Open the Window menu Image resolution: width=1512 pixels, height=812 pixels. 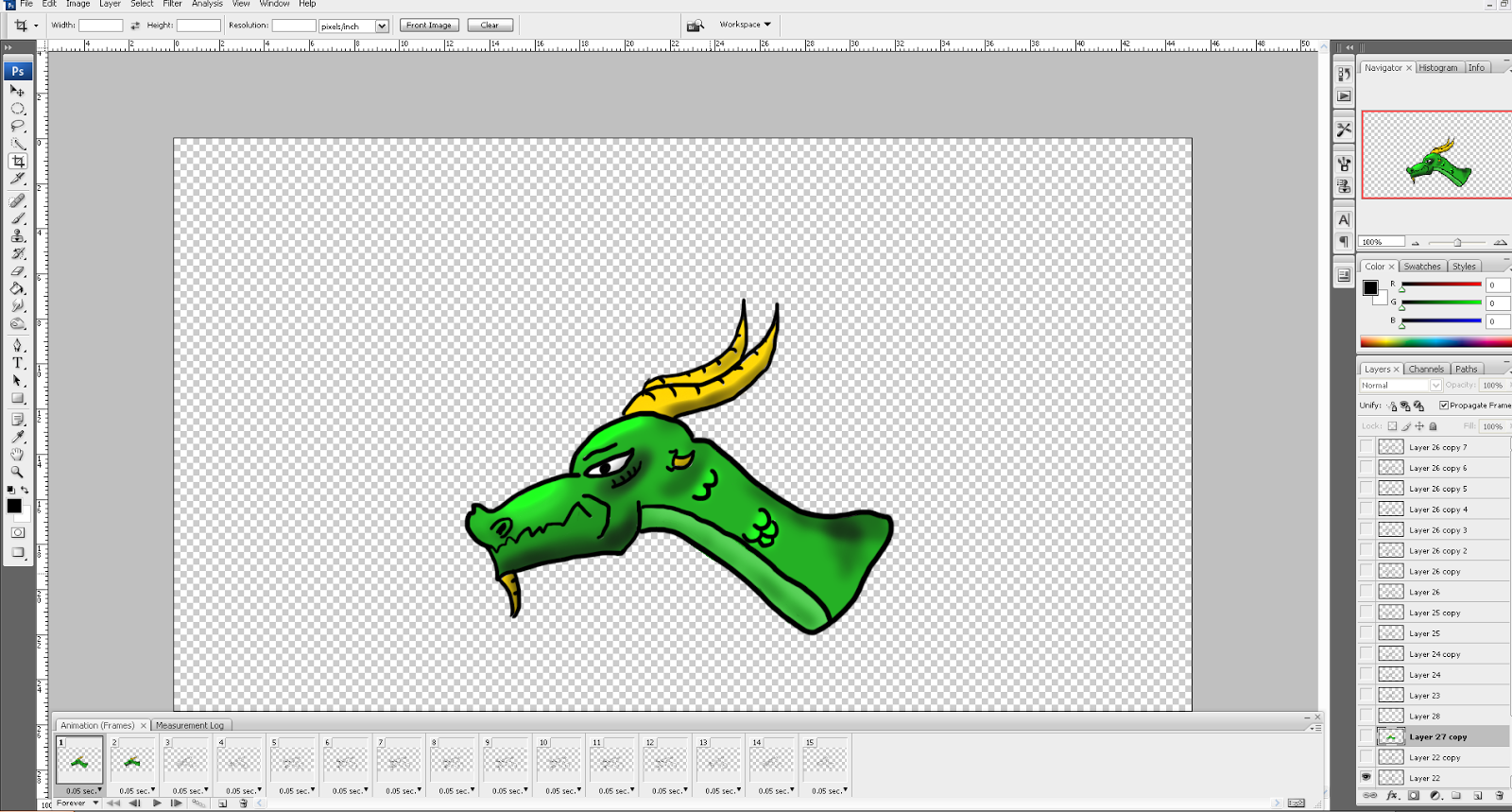click(x=274, y=4)
